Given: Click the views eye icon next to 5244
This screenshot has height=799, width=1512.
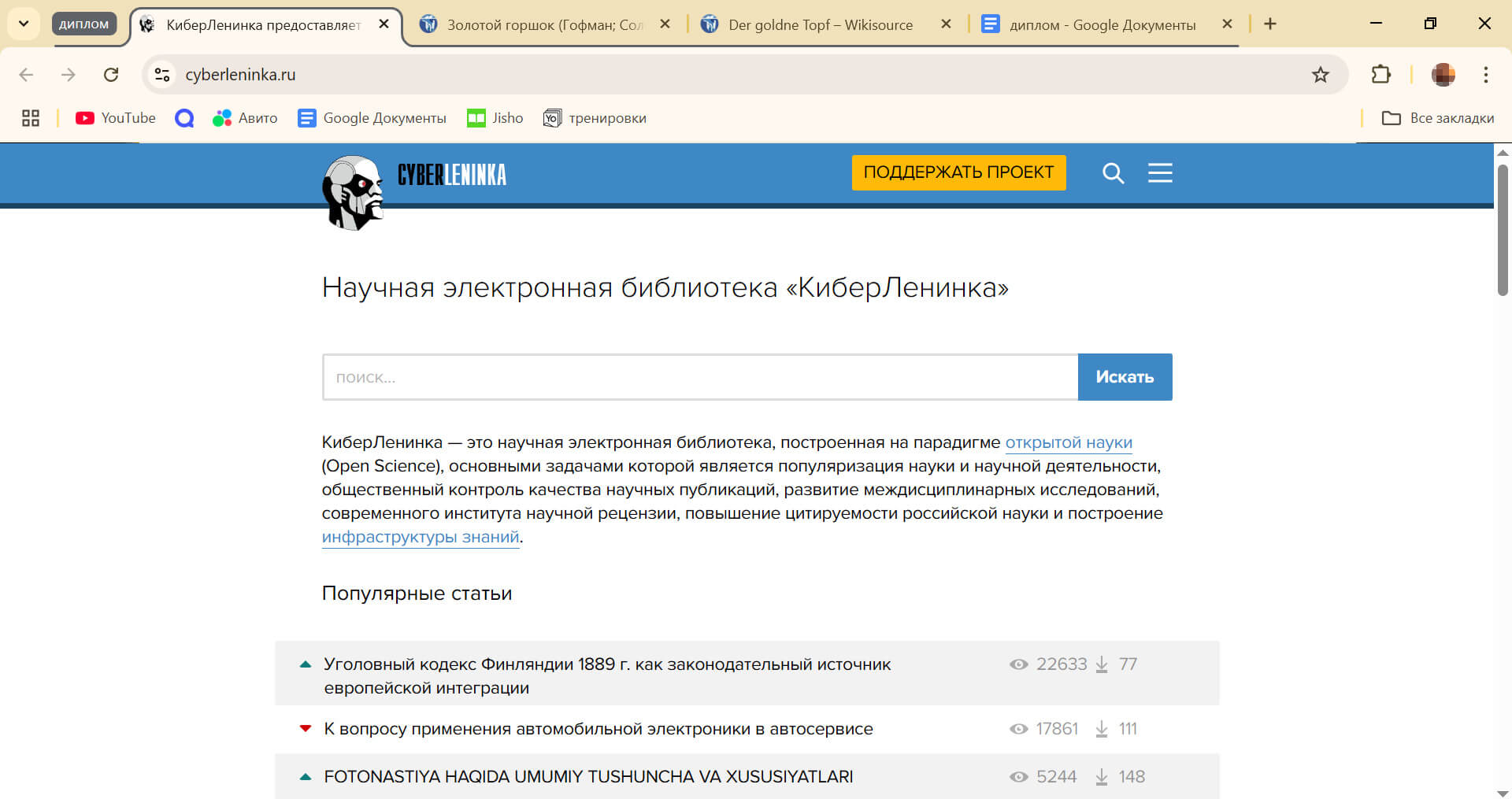Looking at the screenshot, I should click(x=1018, y=777).
